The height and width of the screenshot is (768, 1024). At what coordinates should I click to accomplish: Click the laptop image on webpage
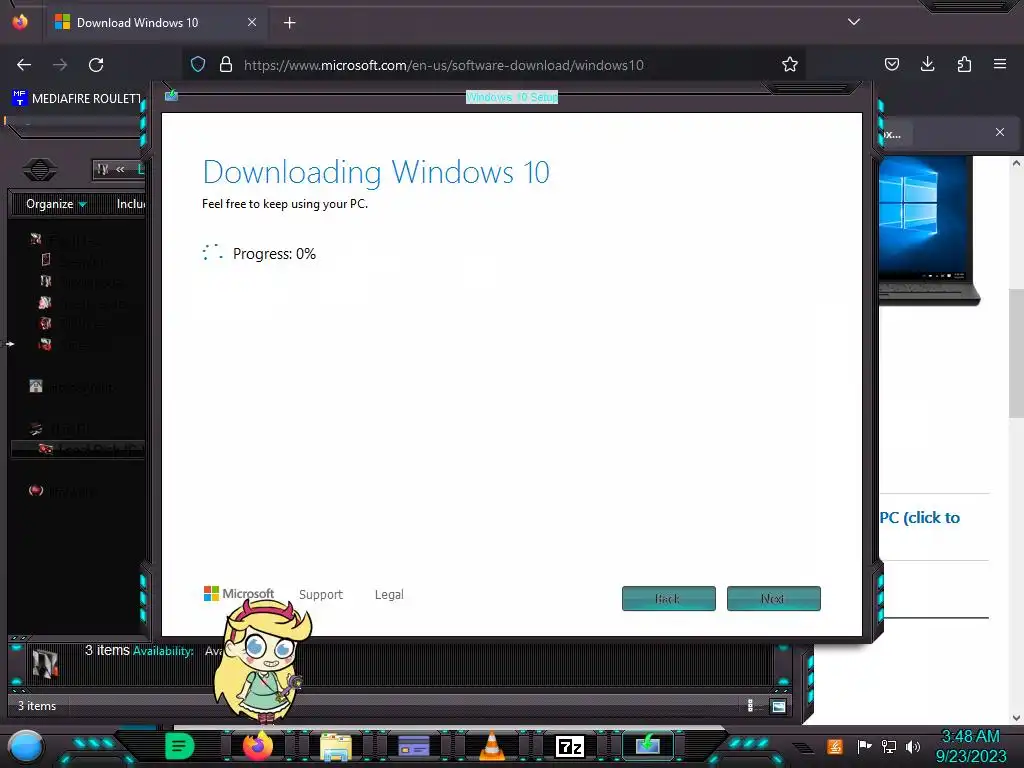pos(929,231)
